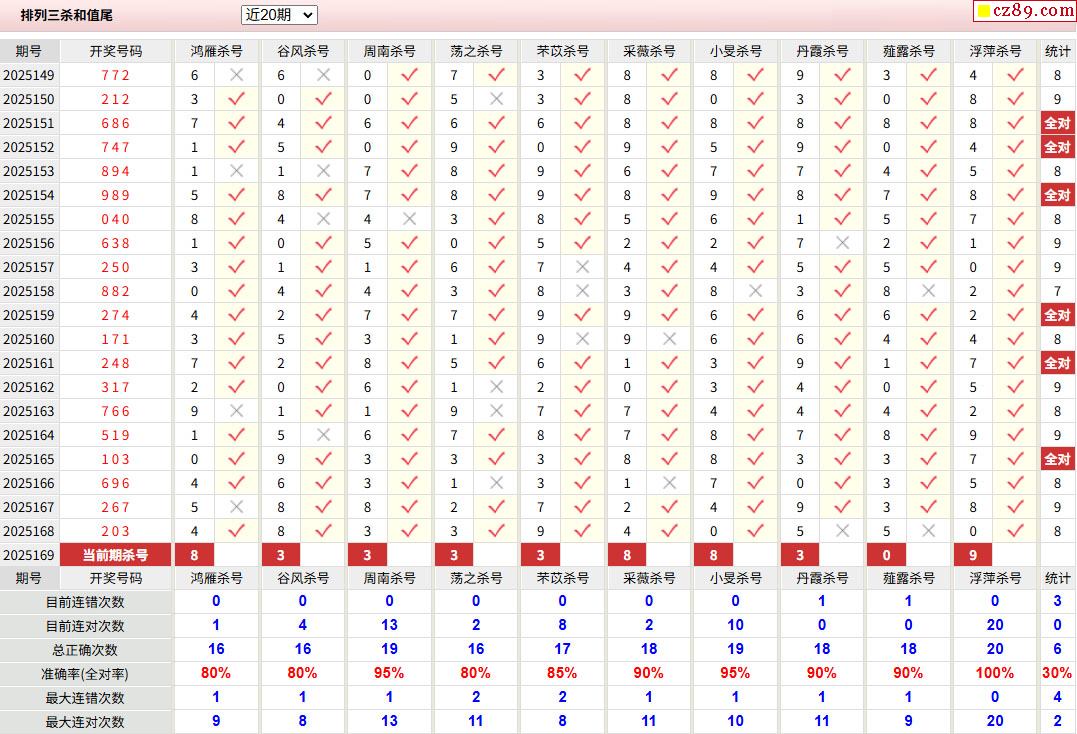1077x734 pixels.
Task: Click the 荡之 X mark in row 2025150
Action: (496, 100)
